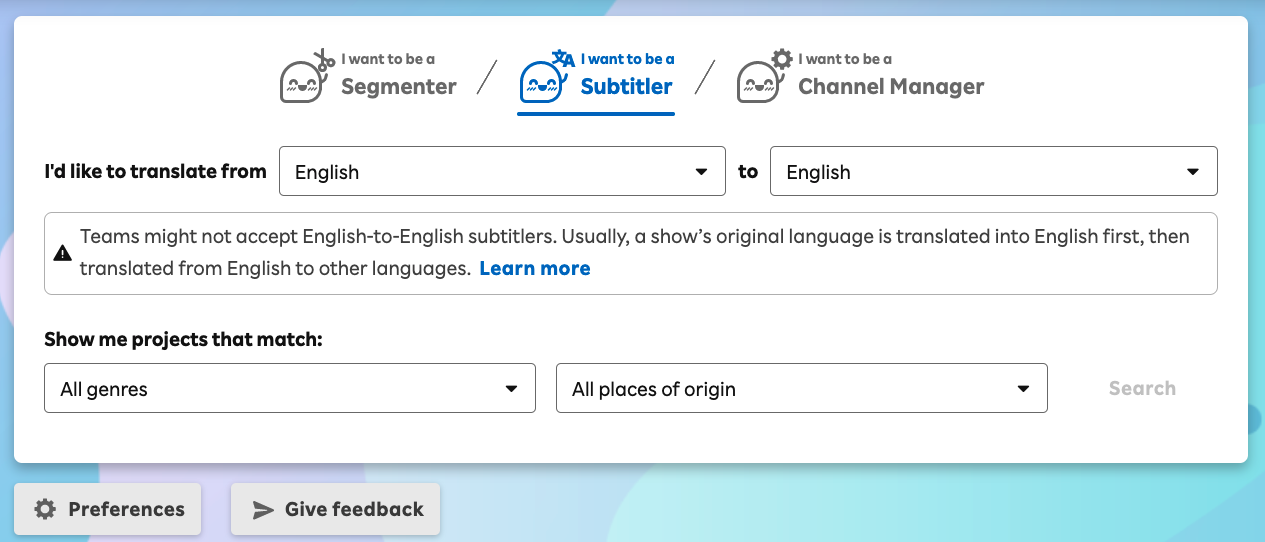Open the translate-to language dropdown
Image resolution: width=1265 pixels, height=542 pixels.
(994, 171)
